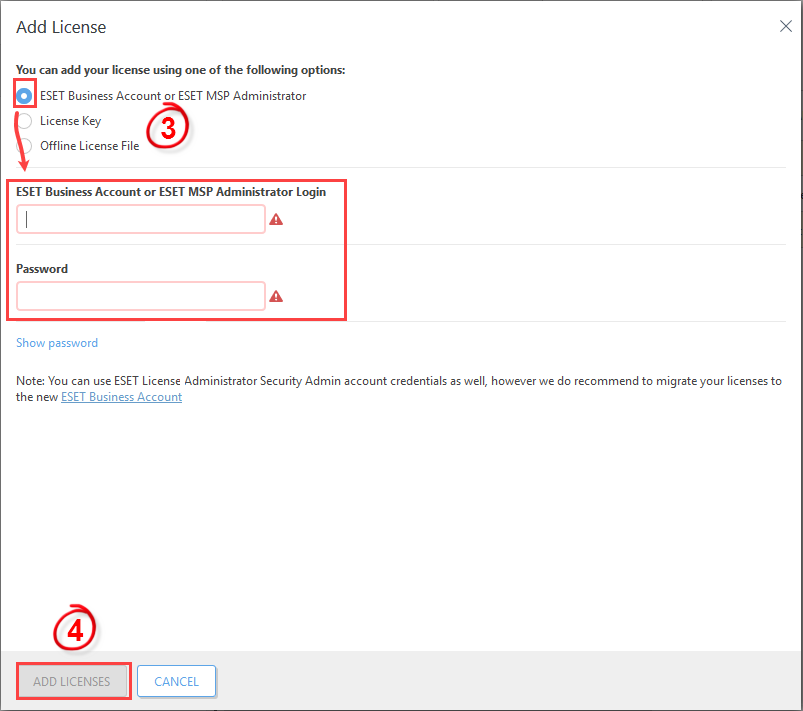Click the warning icon beside the Login field

tap(276, 219)
